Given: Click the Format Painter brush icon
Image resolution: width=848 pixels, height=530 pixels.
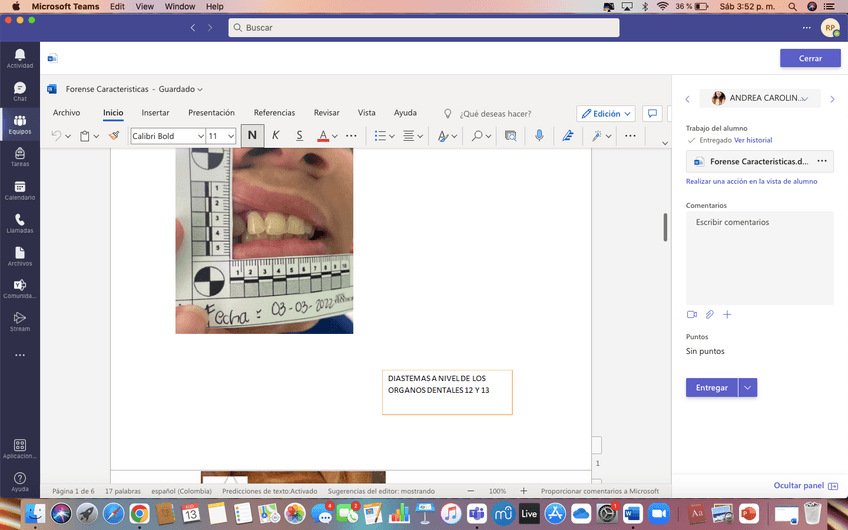Looking at the screenshot, I should tap(113, 136).
